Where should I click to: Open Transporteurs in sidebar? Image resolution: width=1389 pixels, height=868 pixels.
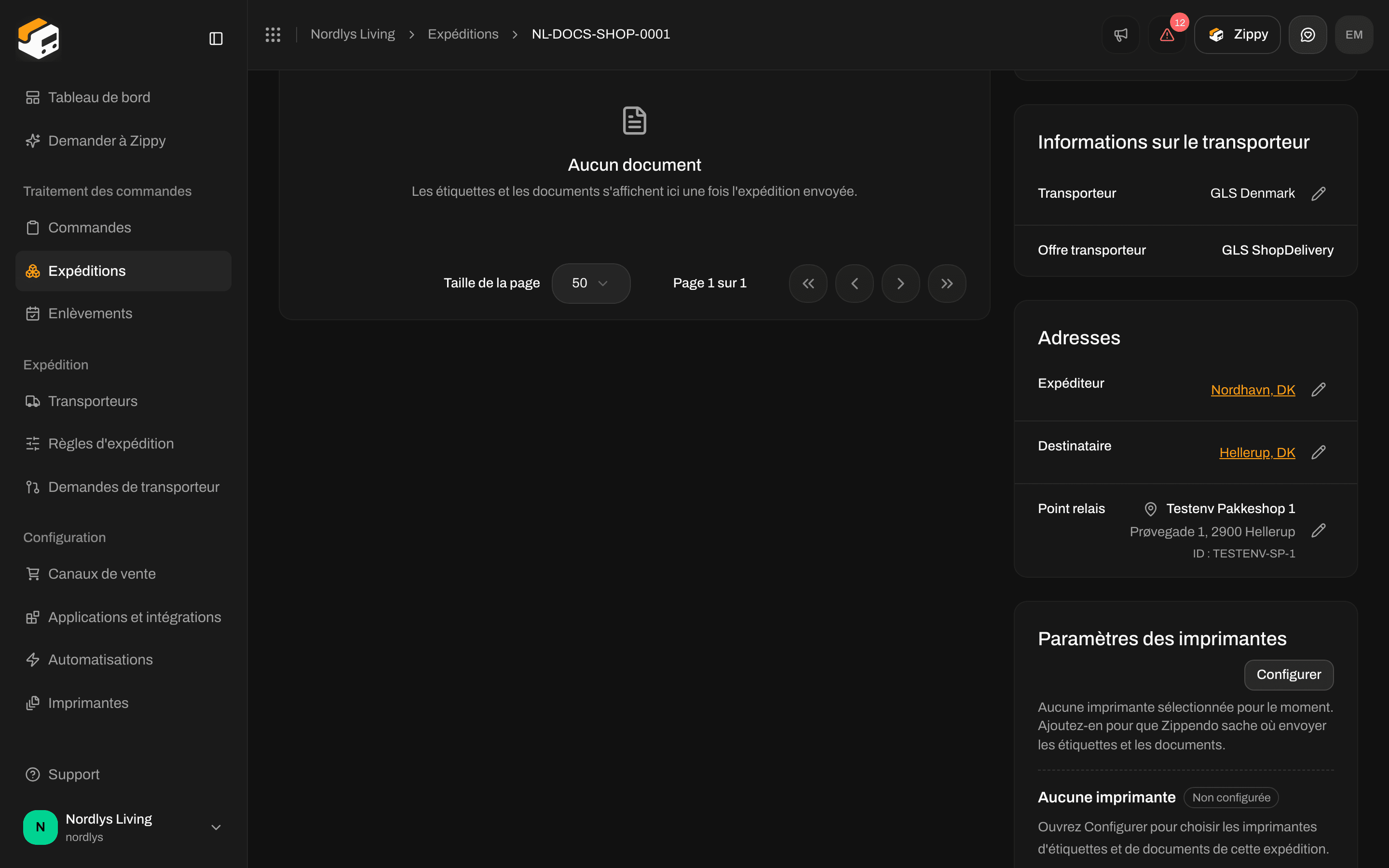[123, 401]
